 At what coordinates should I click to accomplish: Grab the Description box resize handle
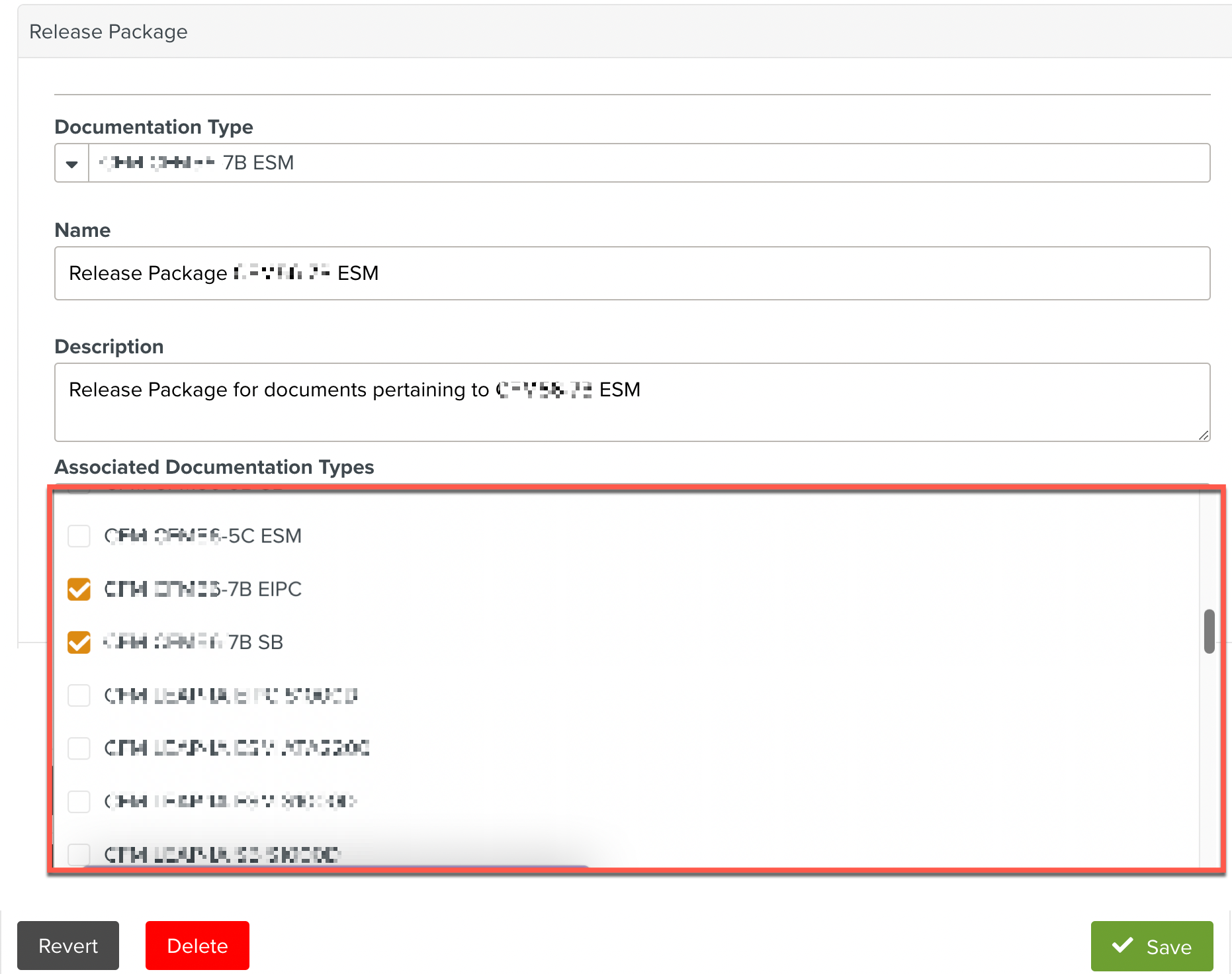click(x=1204, y=435)
